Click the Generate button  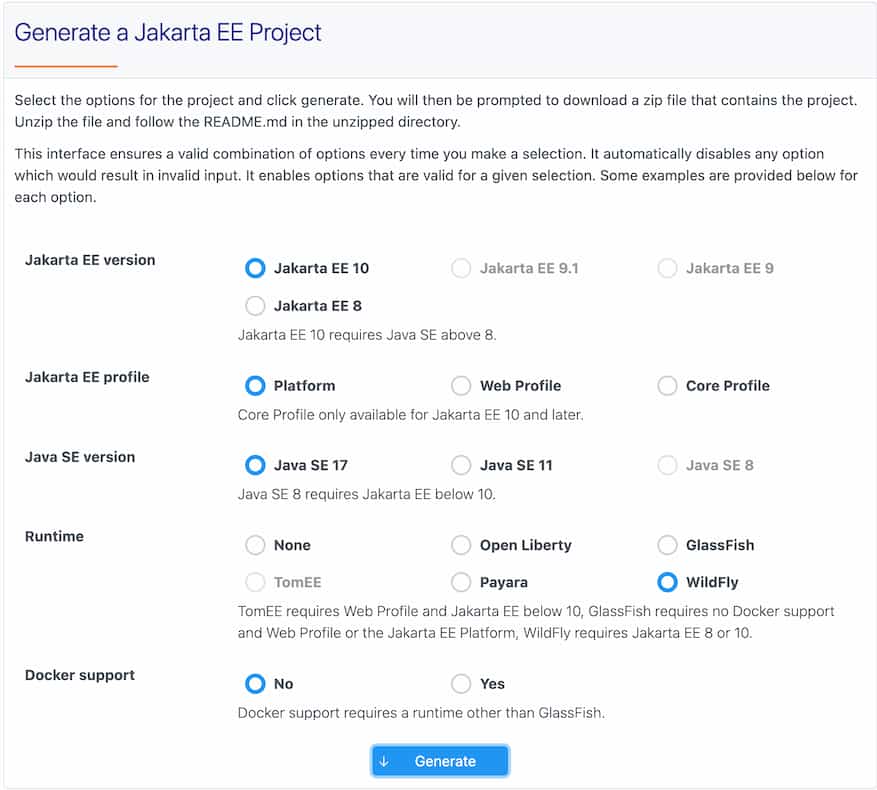pyautogui.click(x=440, y=761)
